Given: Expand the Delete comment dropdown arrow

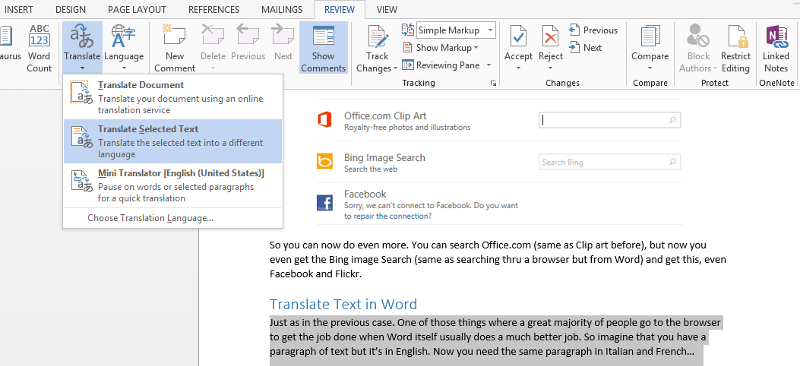Looking at the screenshot, I should (x=213, y=68).
